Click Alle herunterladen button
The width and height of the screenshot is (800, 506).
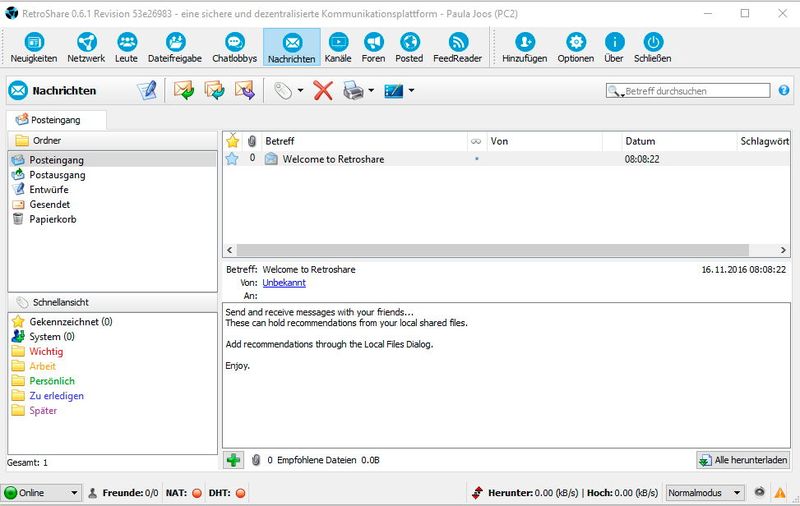click(743, 460)
